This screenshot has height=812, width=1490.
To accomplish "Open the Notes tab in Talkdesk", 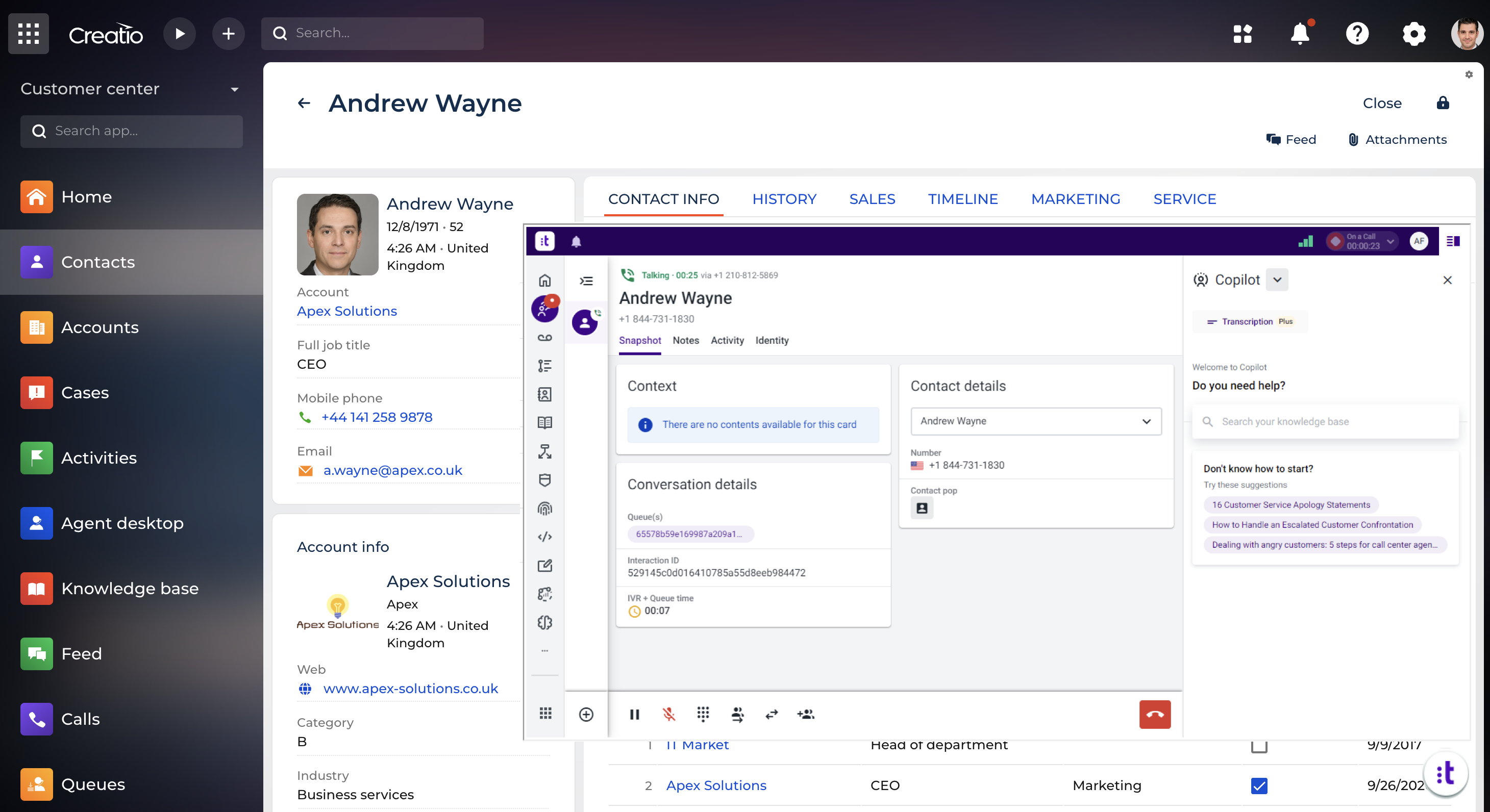I will tap(685, 341).
